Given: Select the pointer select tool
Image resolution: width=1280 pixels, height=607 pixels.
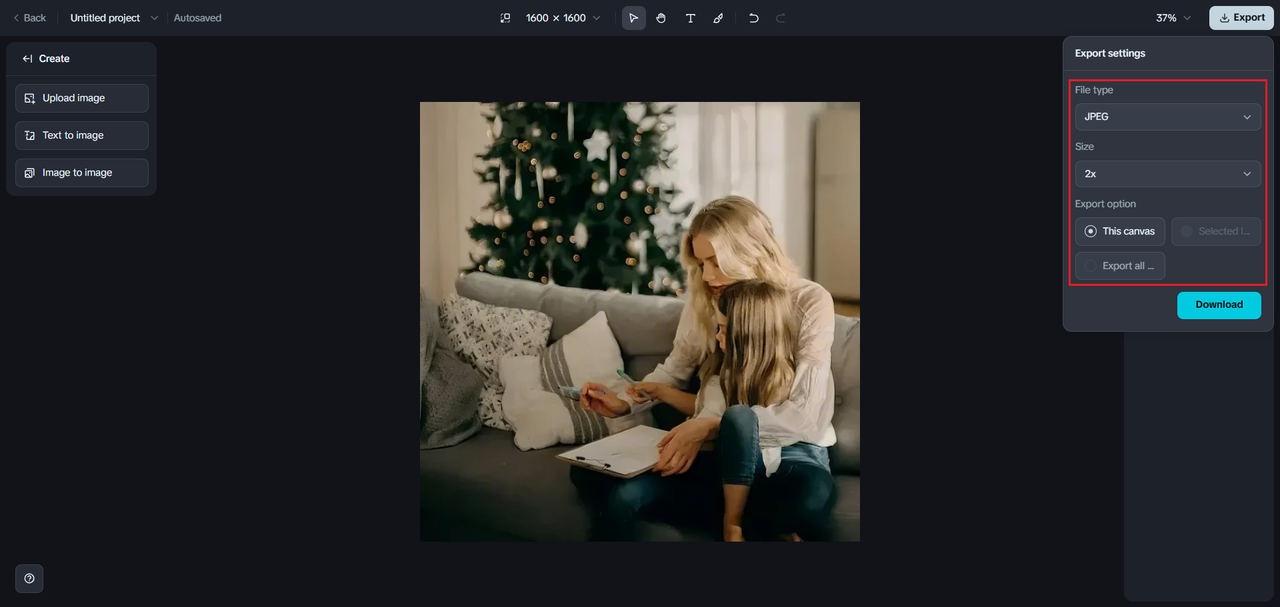Looking at the screenshot, I should (x=634, y=18).
